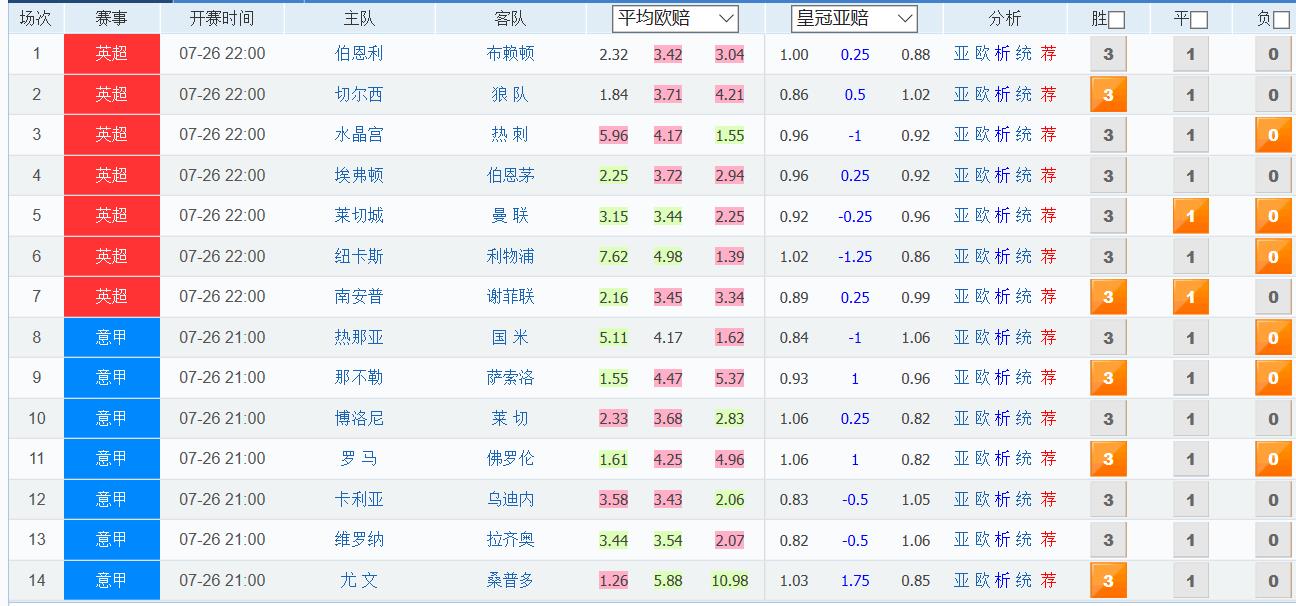
Task: Toggle draw pick 1 for 伯恩利 match
Action: (1190, 55)
